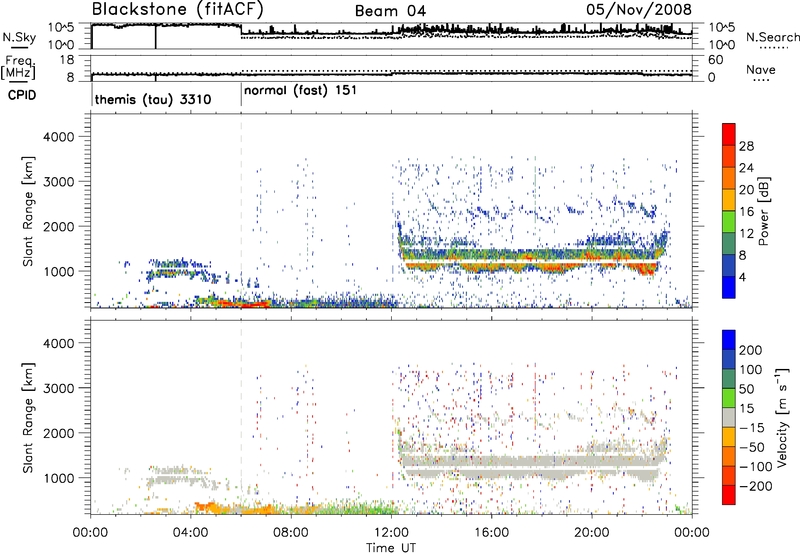
Task: Pick the velocity colorbar segment between 100 and 200
Action: (729, 359)
